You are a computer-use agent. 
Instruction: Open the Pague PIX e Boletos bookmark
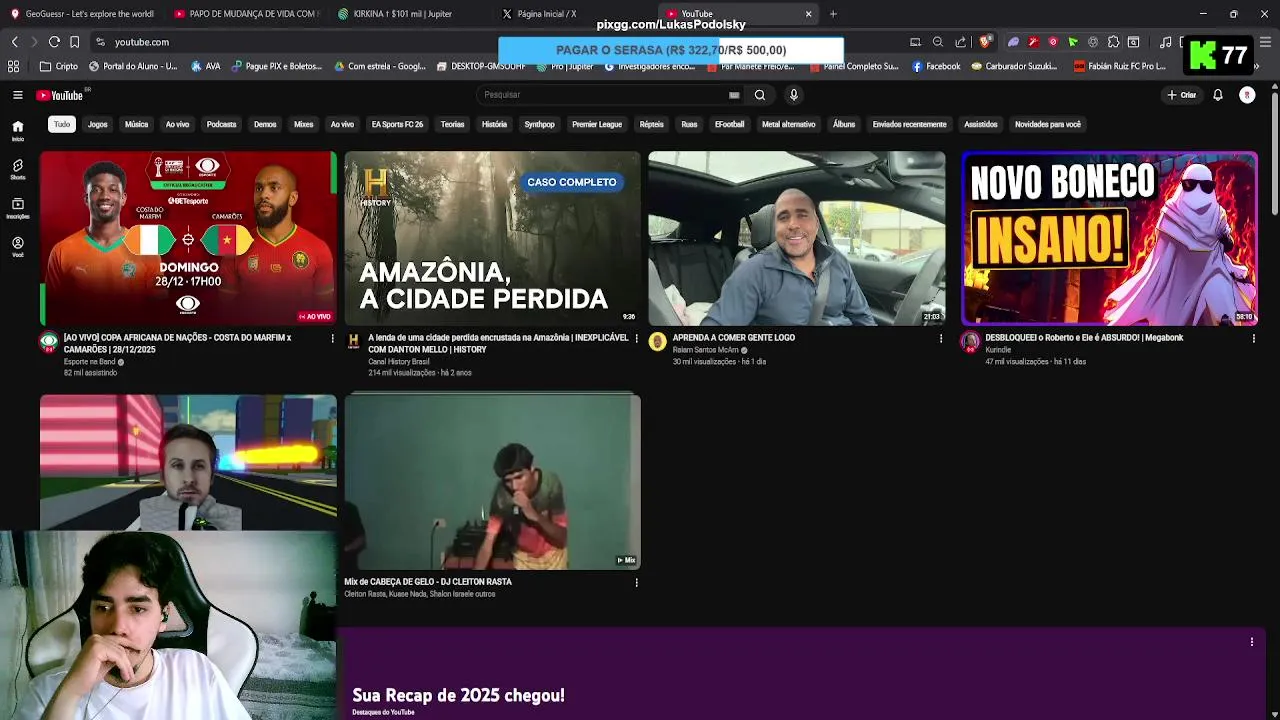[277, 66]
